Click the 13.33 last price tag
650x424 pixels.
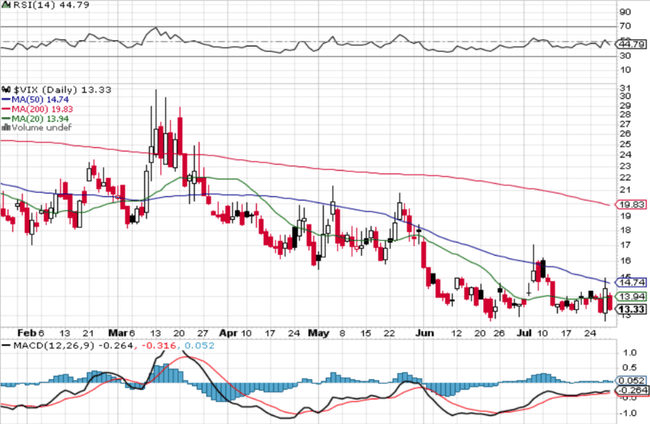pos(632,310)
